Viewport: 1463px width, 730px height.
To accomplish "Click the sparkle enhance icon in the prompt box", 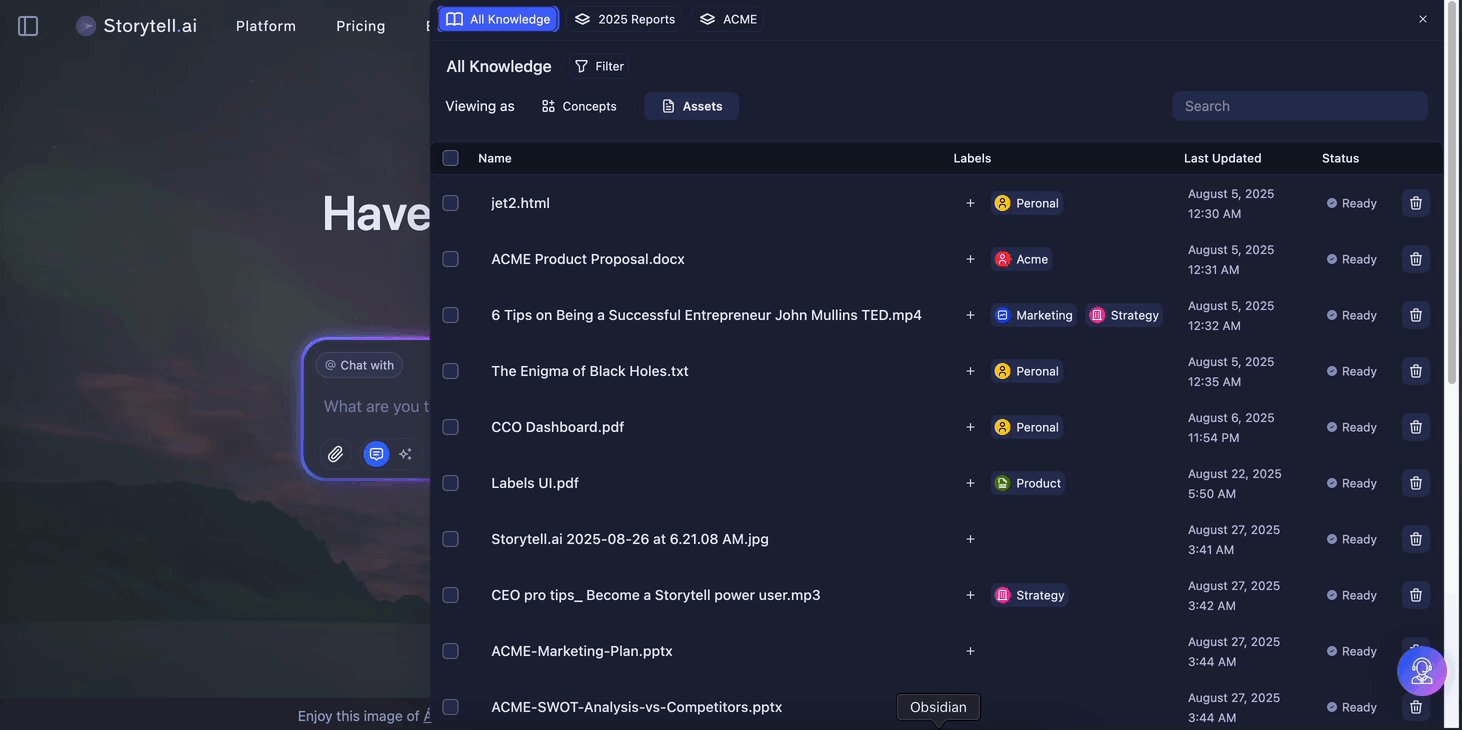I will (x=405, y=454).
